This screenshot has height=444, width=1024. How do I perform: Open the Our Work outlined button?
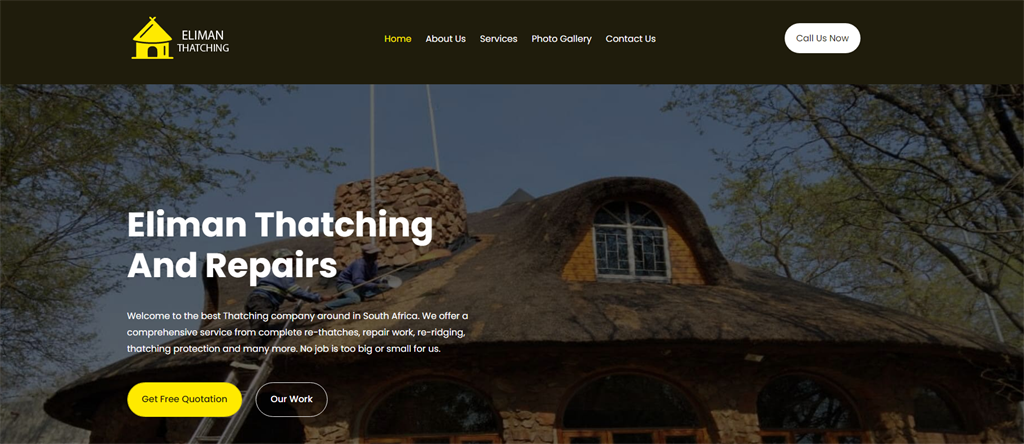pyautogui.click(x=291, y=399)
